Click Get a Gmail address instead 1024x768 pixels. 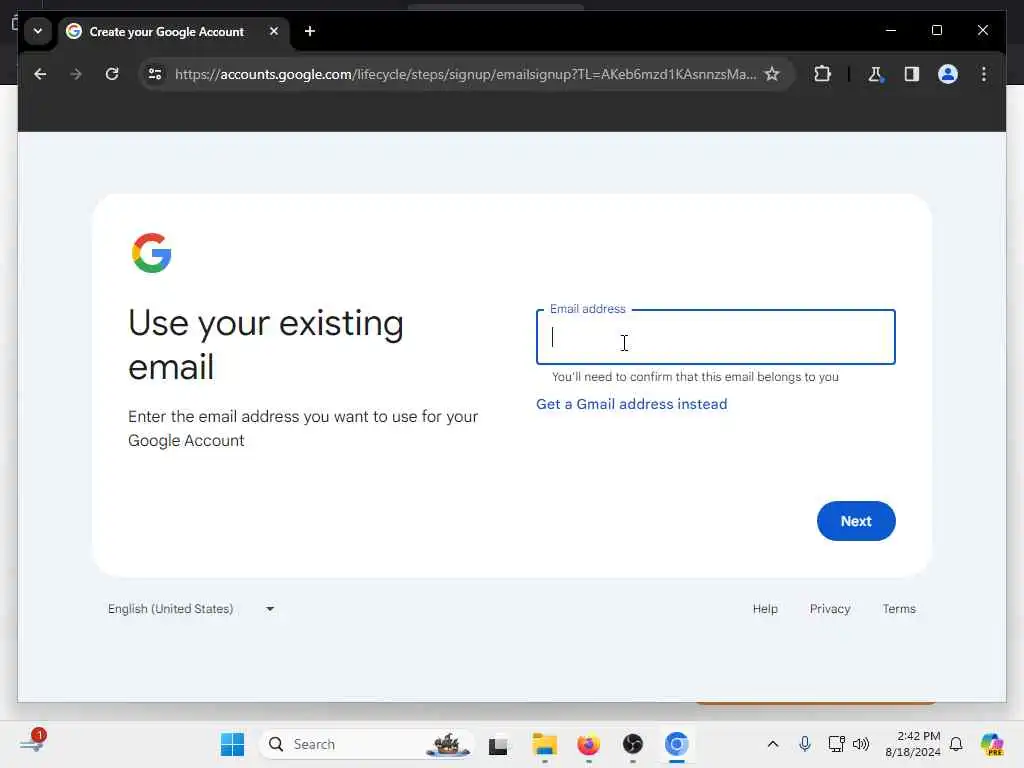pyautogui.click(x=632, y=404)
